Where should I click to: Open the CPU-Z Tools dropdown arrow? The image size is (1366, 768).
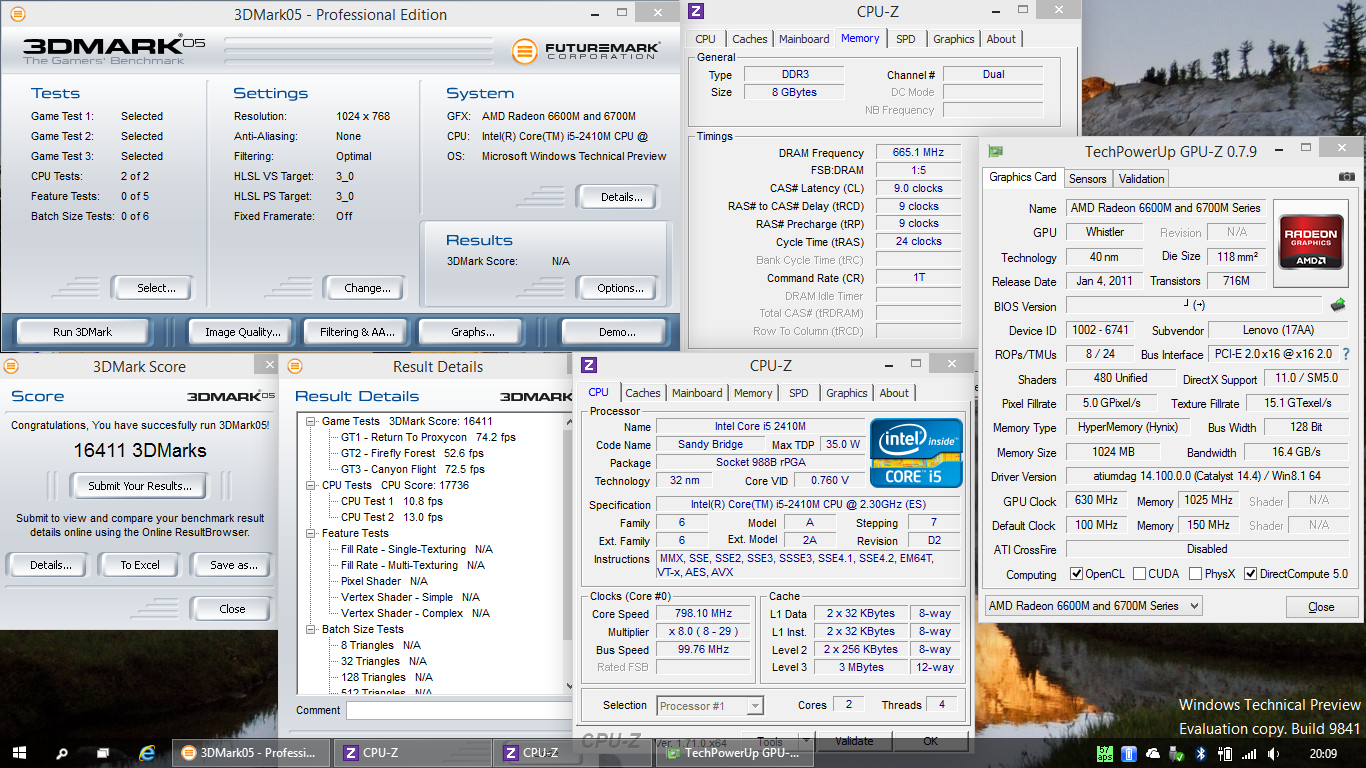click(807, 742)
